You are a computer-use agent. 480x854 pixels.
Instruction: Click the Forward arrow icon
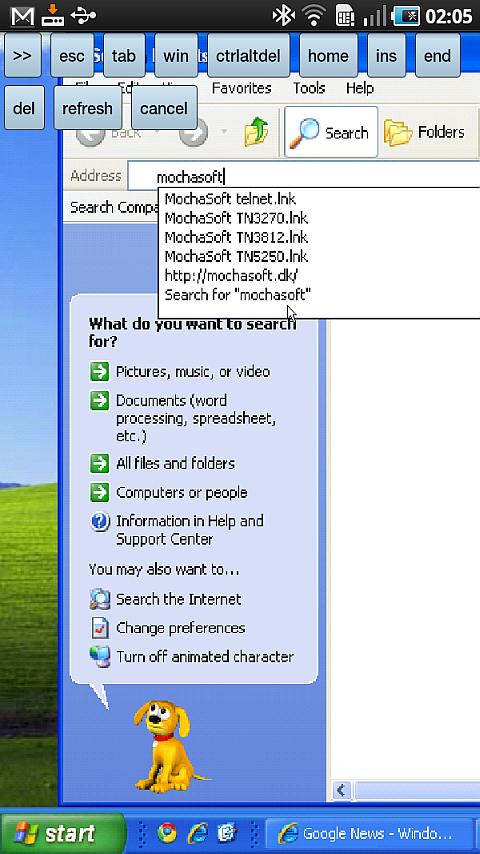tap(193, 133)
